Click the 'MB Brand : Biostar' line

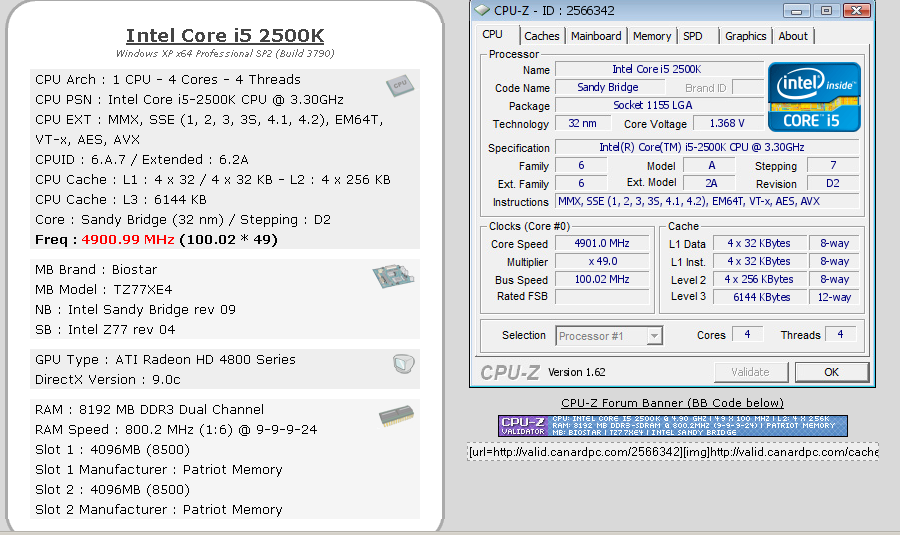click(96, 269)
